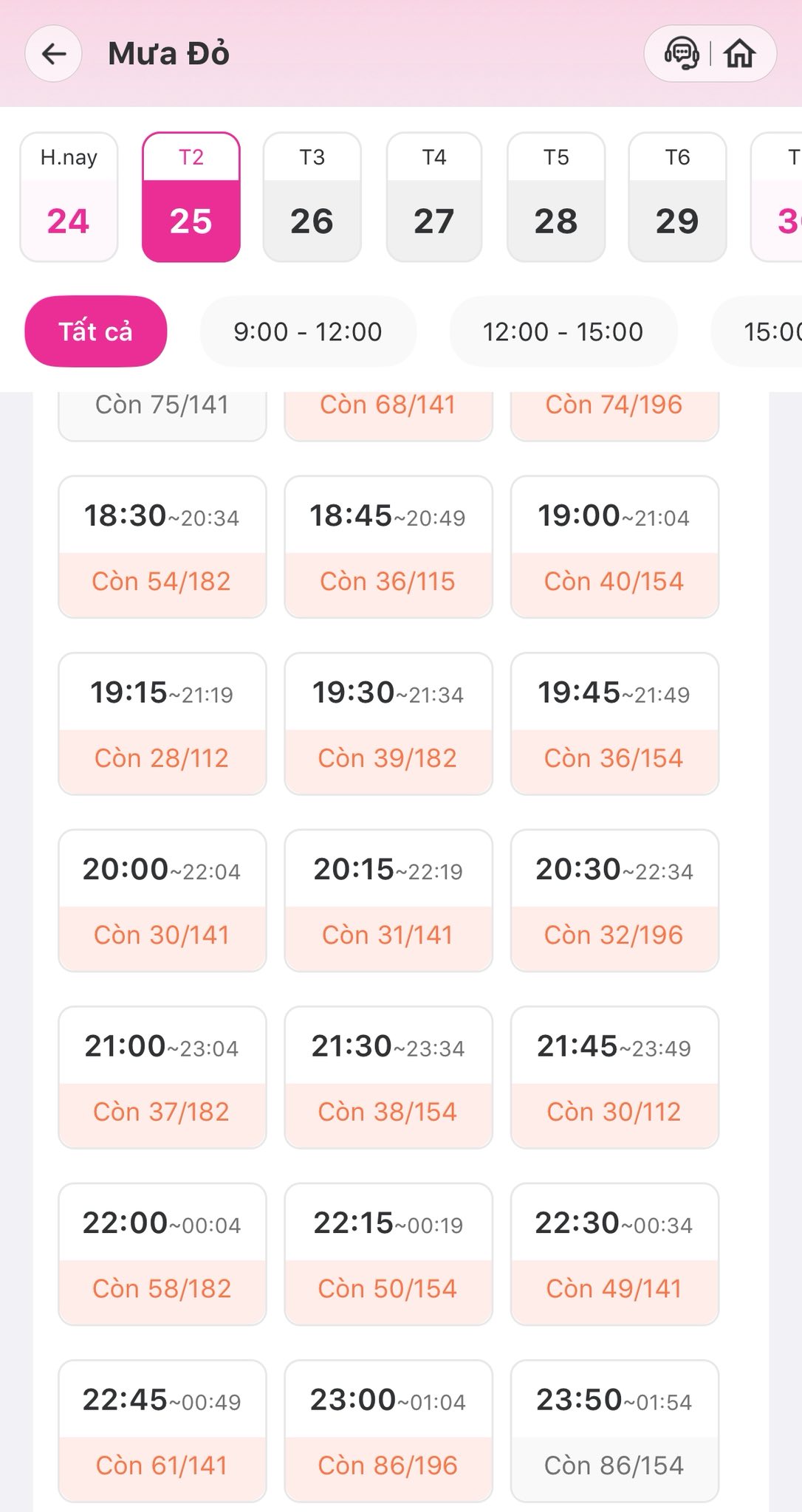Viewport: 802px width, 1512px height.
Task: Select the 21:45 showtime
Action: [x=614, y=1077]
